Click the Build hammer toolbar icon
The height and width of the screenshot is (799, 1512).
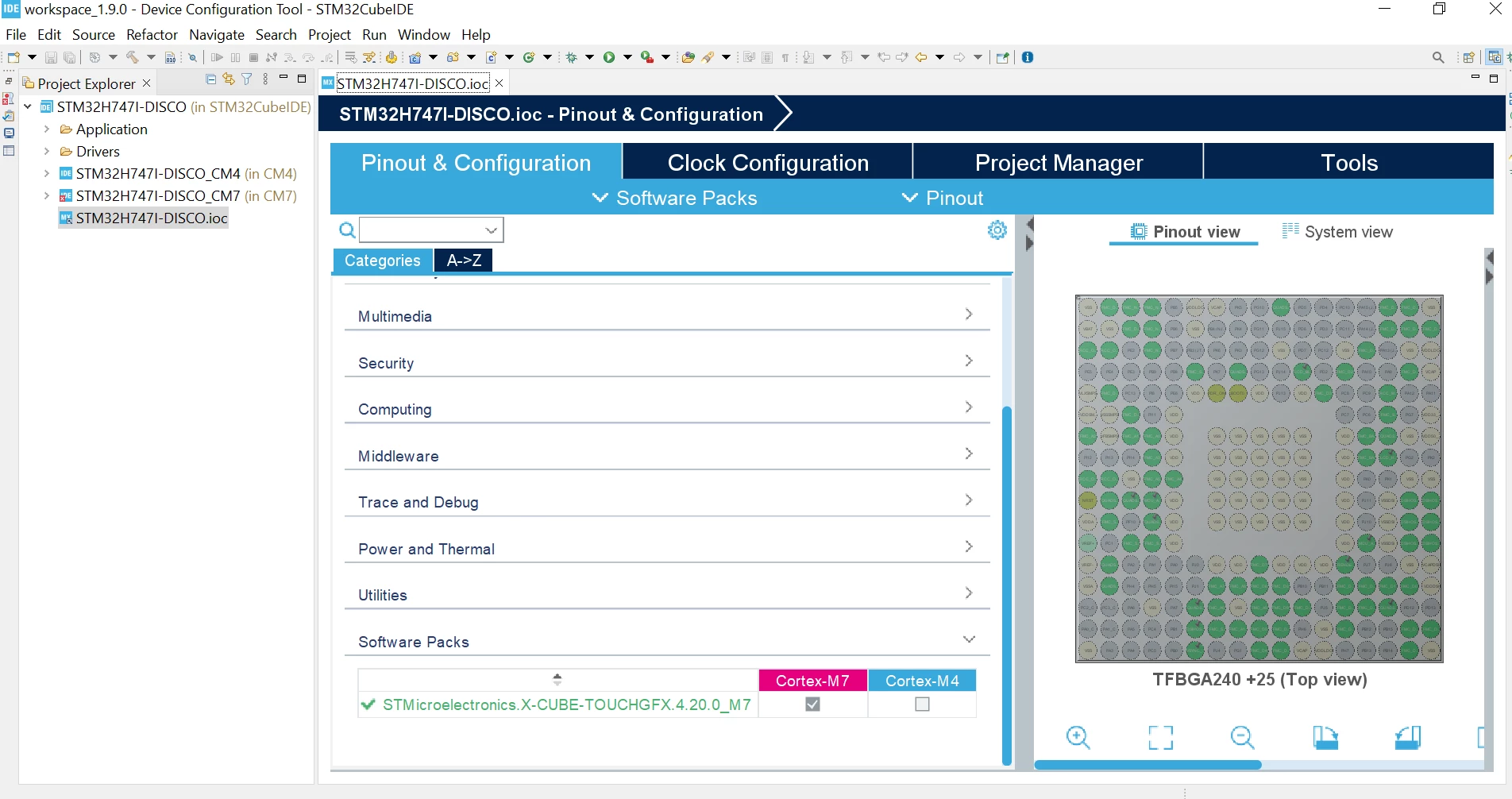point(132,57)
